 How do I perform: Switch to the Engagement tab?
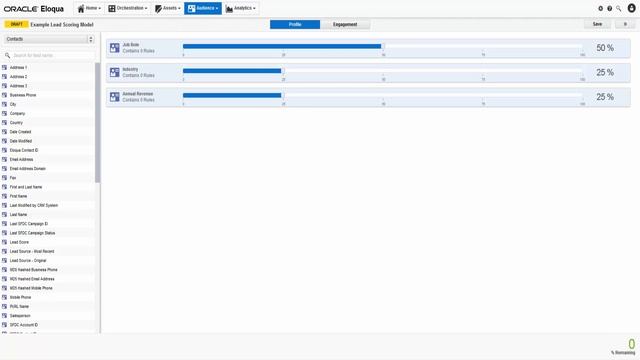click(x=345, y=24)
